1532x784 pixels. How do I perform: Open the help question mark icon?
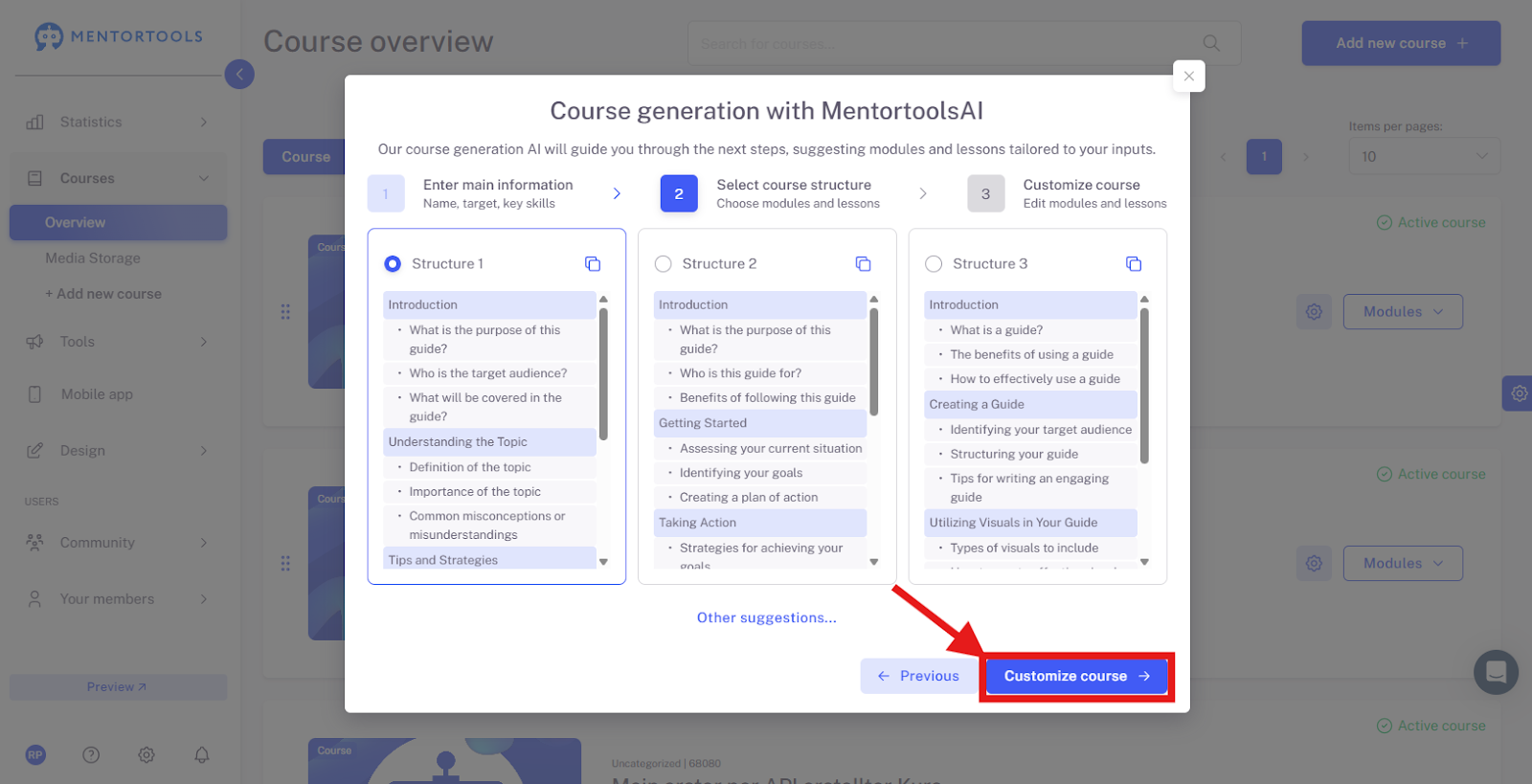pos(91,754)
